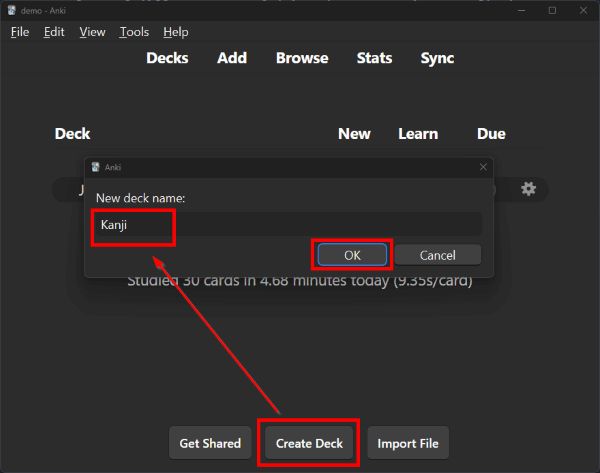Close the New deck name dialog with the X
This screenshot has height=473, width=600.
483,167
